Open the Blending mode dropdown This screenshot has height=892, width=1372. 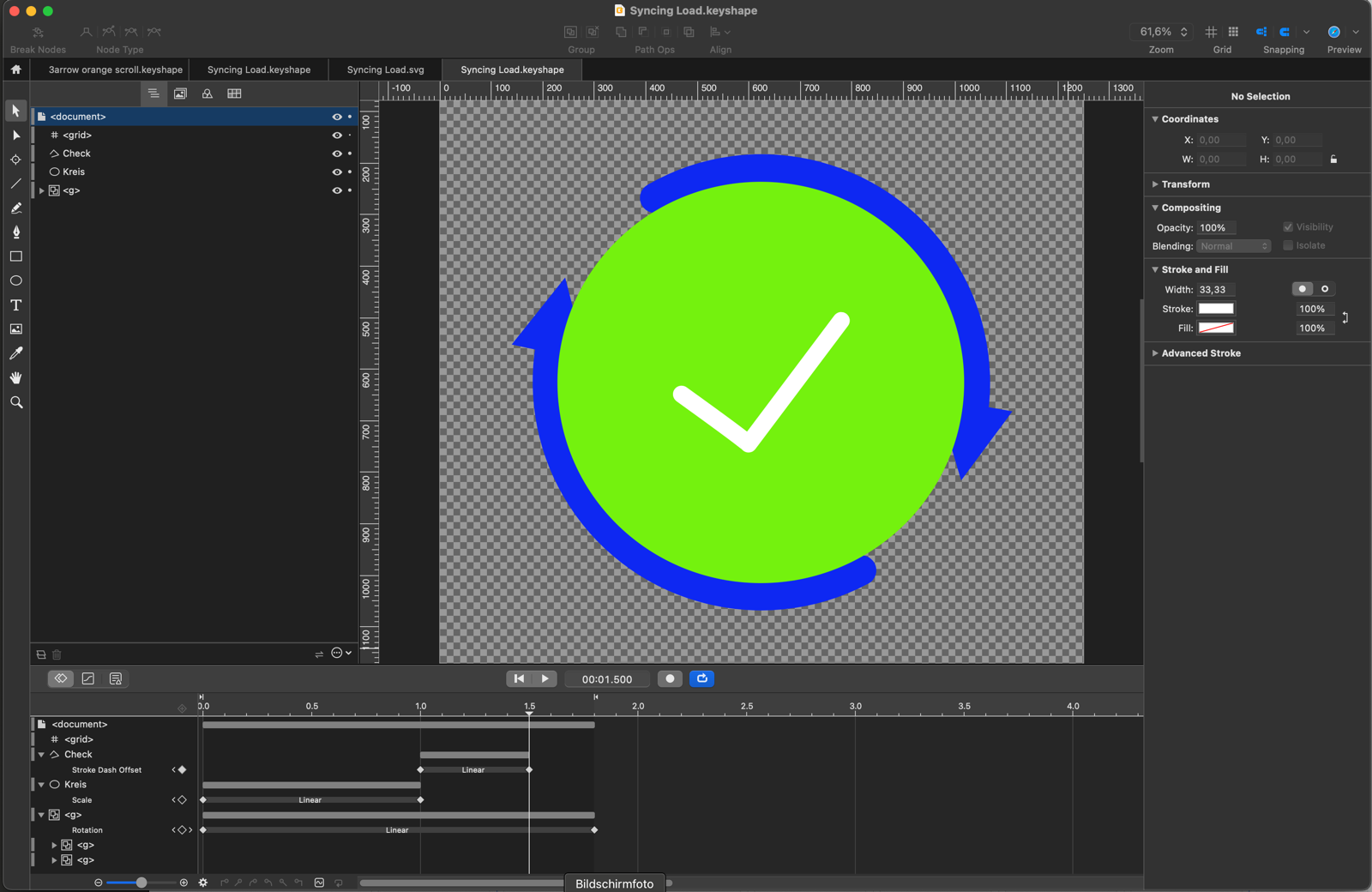(1233, 246)
